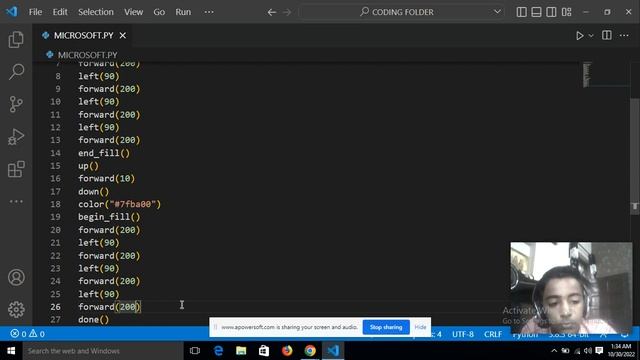
Task: Run the Python file with play button
Action: point(579,36)
